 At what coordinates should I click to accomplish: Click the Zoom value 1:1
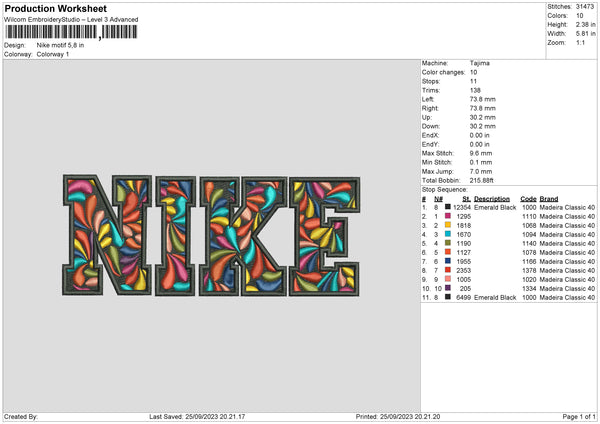click(580, 42)
